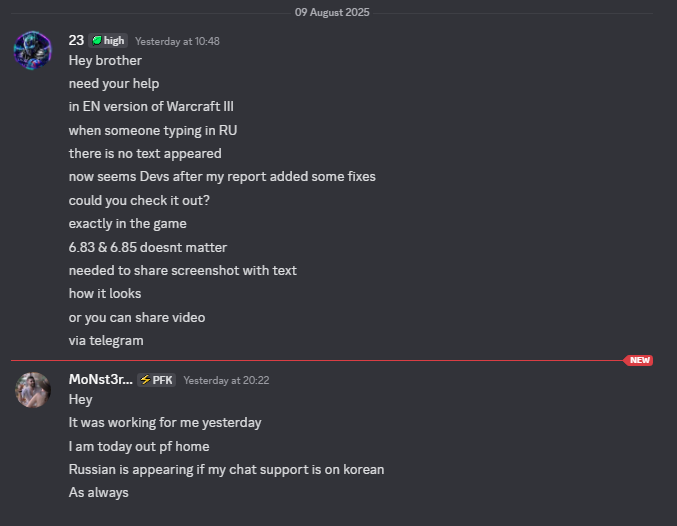This screenshot has width=677, height=526.
Task: Click the red NEW messages marker
Action: [638, 360]
